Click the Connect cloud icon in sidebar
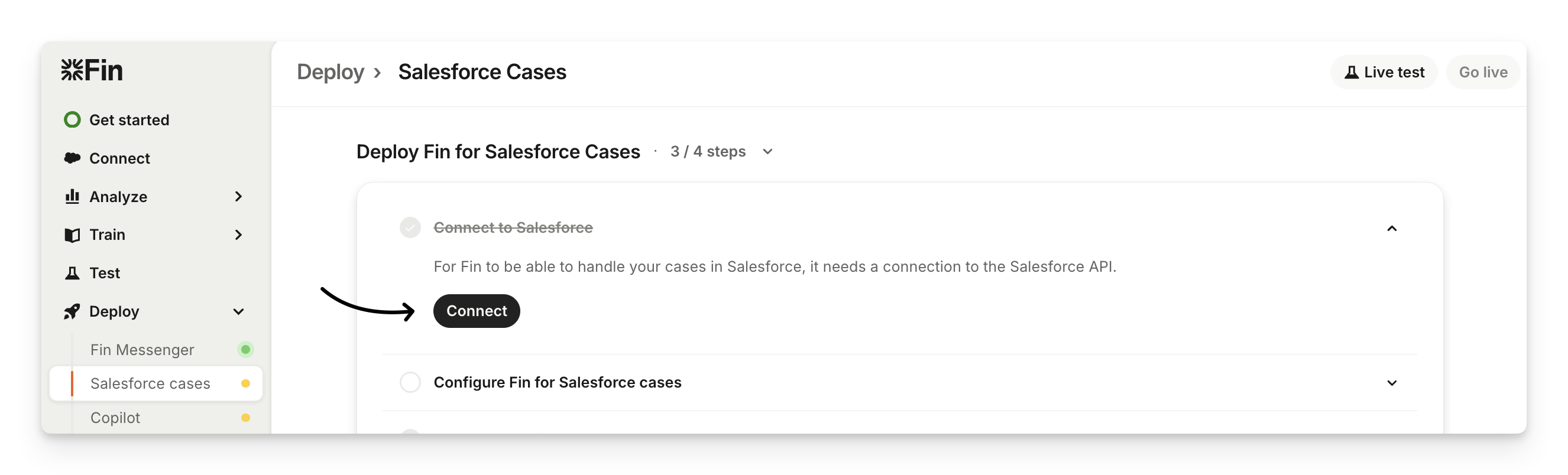 73,158
